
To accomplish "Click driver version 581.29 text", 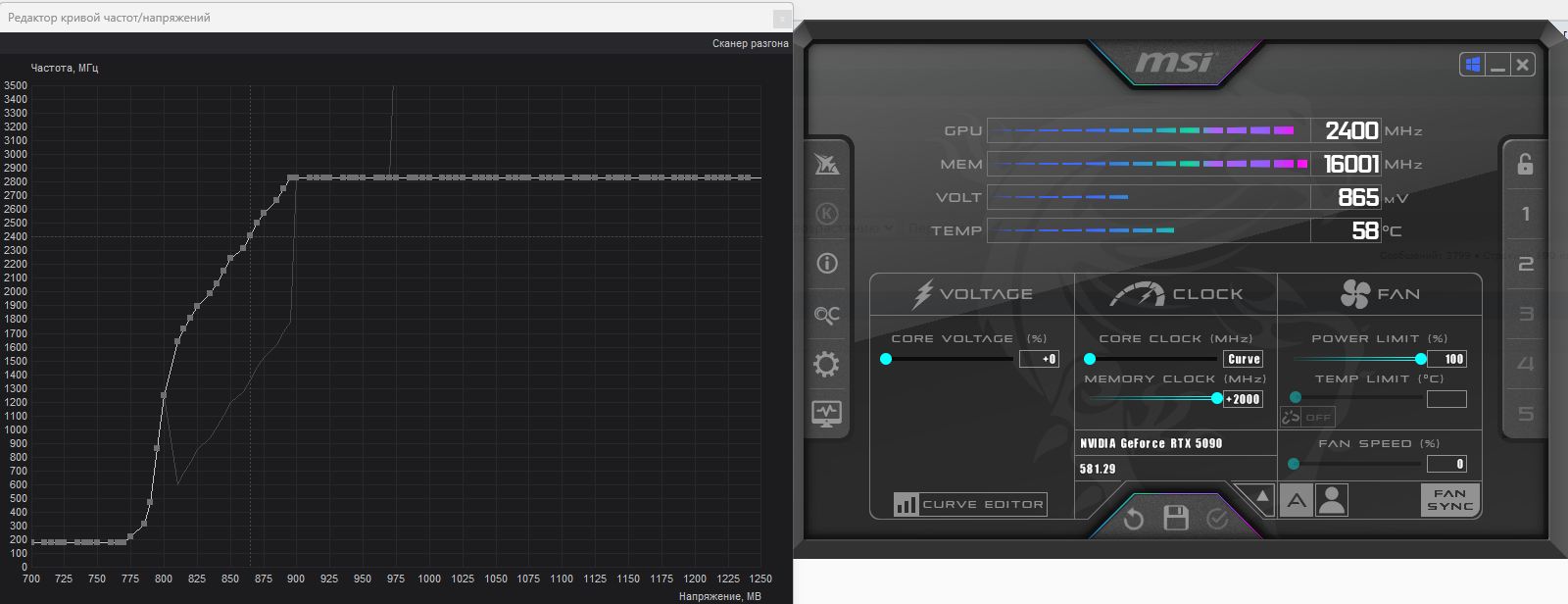I will pyautogui.click(x=1098, y=469).
